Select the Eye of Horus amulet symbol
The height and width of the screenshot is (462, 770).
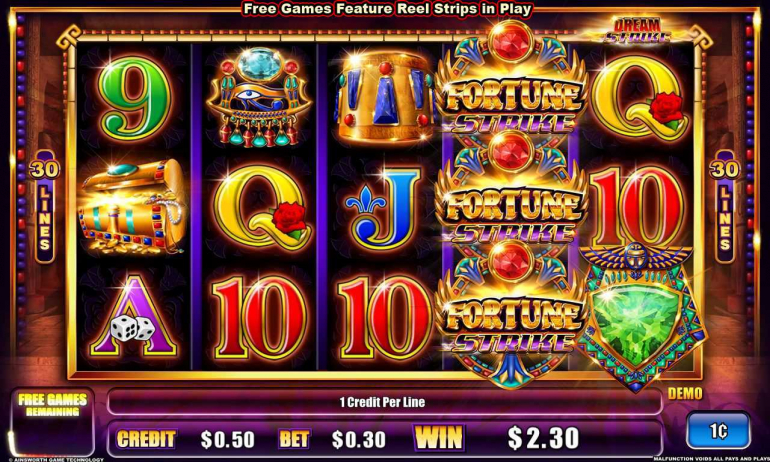pyautogui.click(x=259, y=97)
